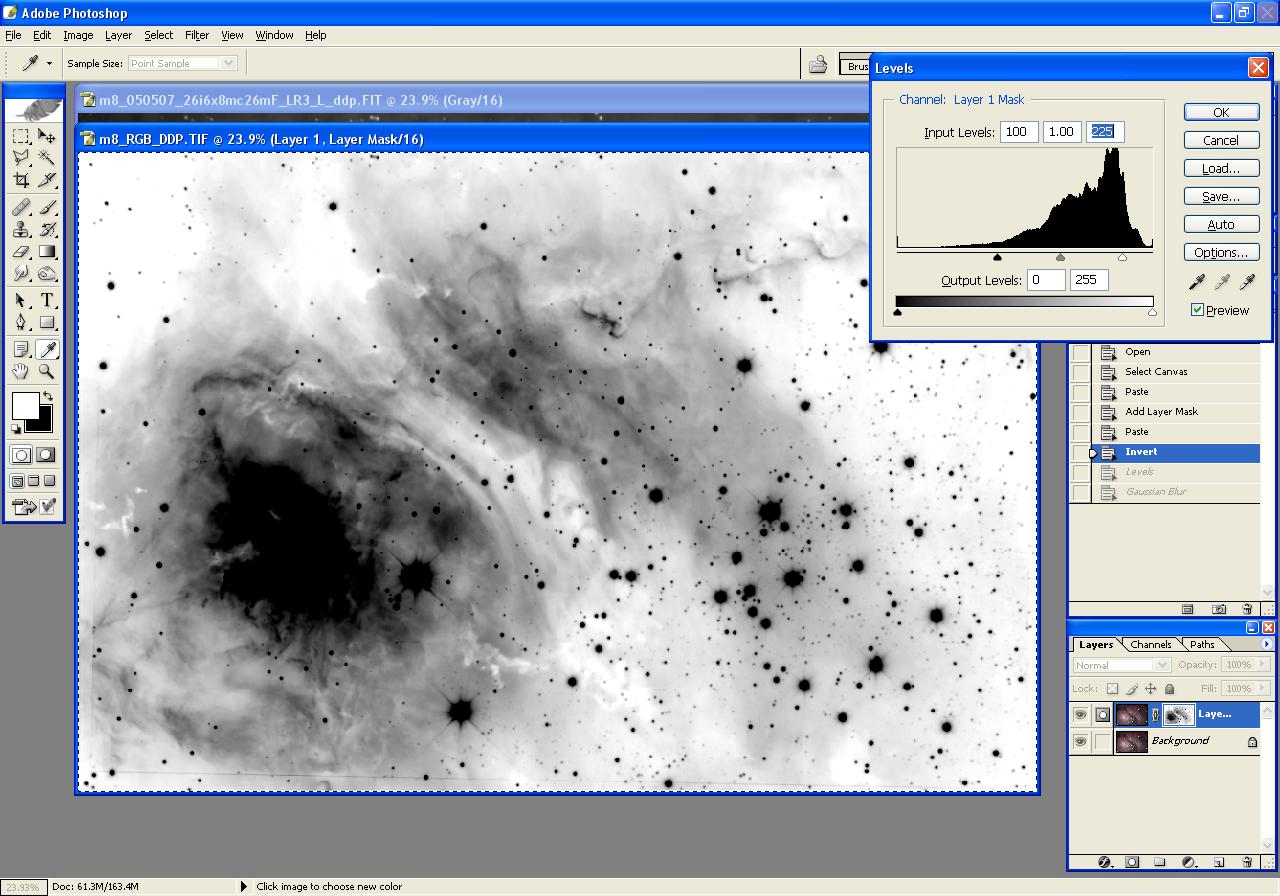This screenshot has width=1280, height=896.
Task: Choose the Clone Stamp tool
Action: click(x=21, y=230)
